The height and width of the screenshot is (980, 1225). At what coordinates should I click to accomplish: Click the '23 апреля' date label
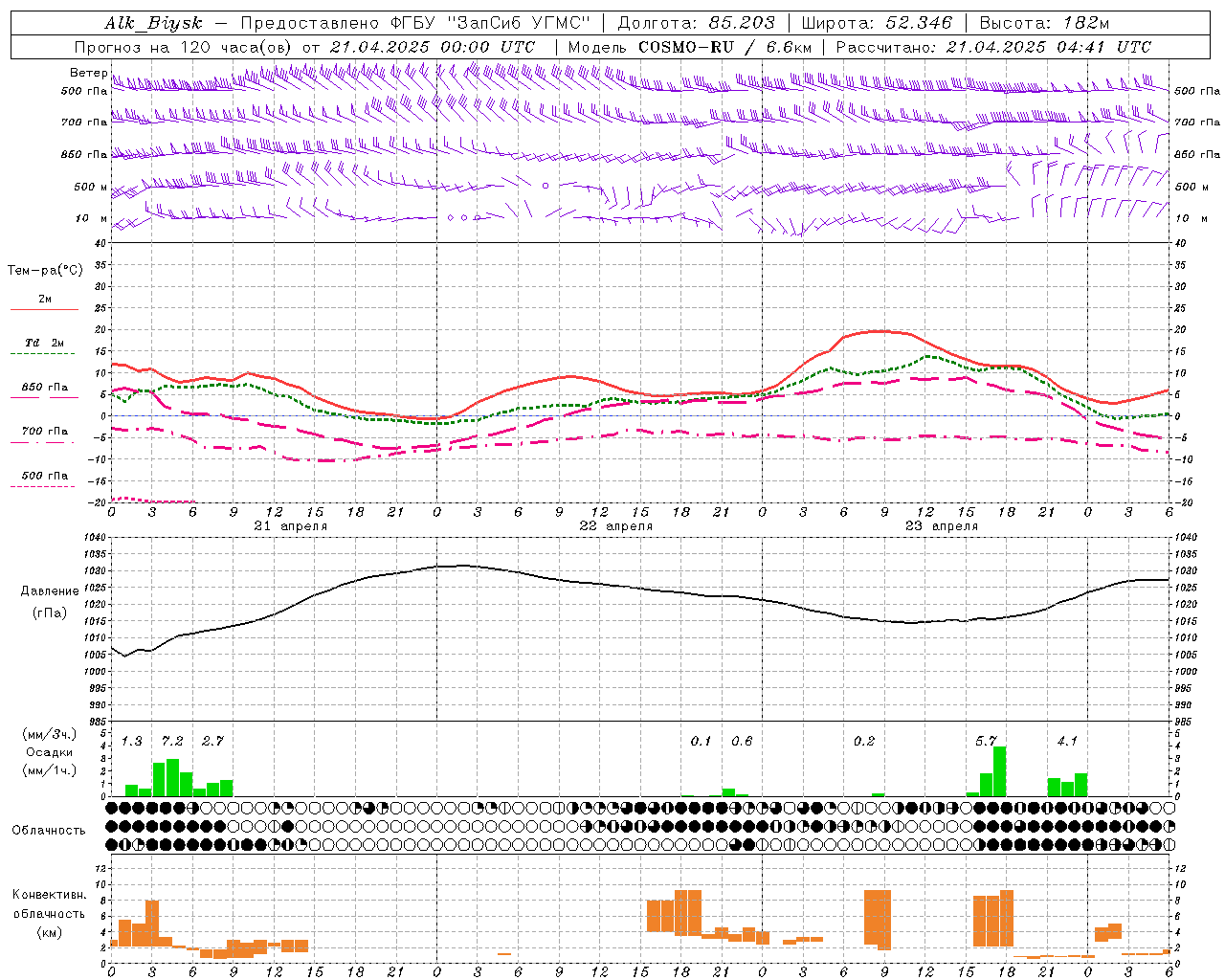click(942, 526)
